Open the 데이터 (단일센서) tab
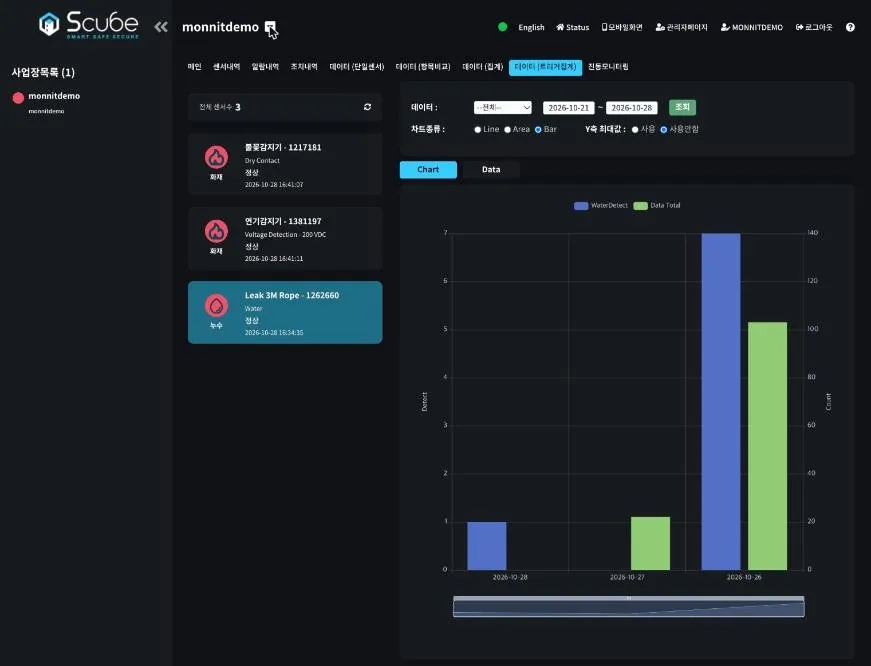871x666 pixels. click(x=357, y=67)
